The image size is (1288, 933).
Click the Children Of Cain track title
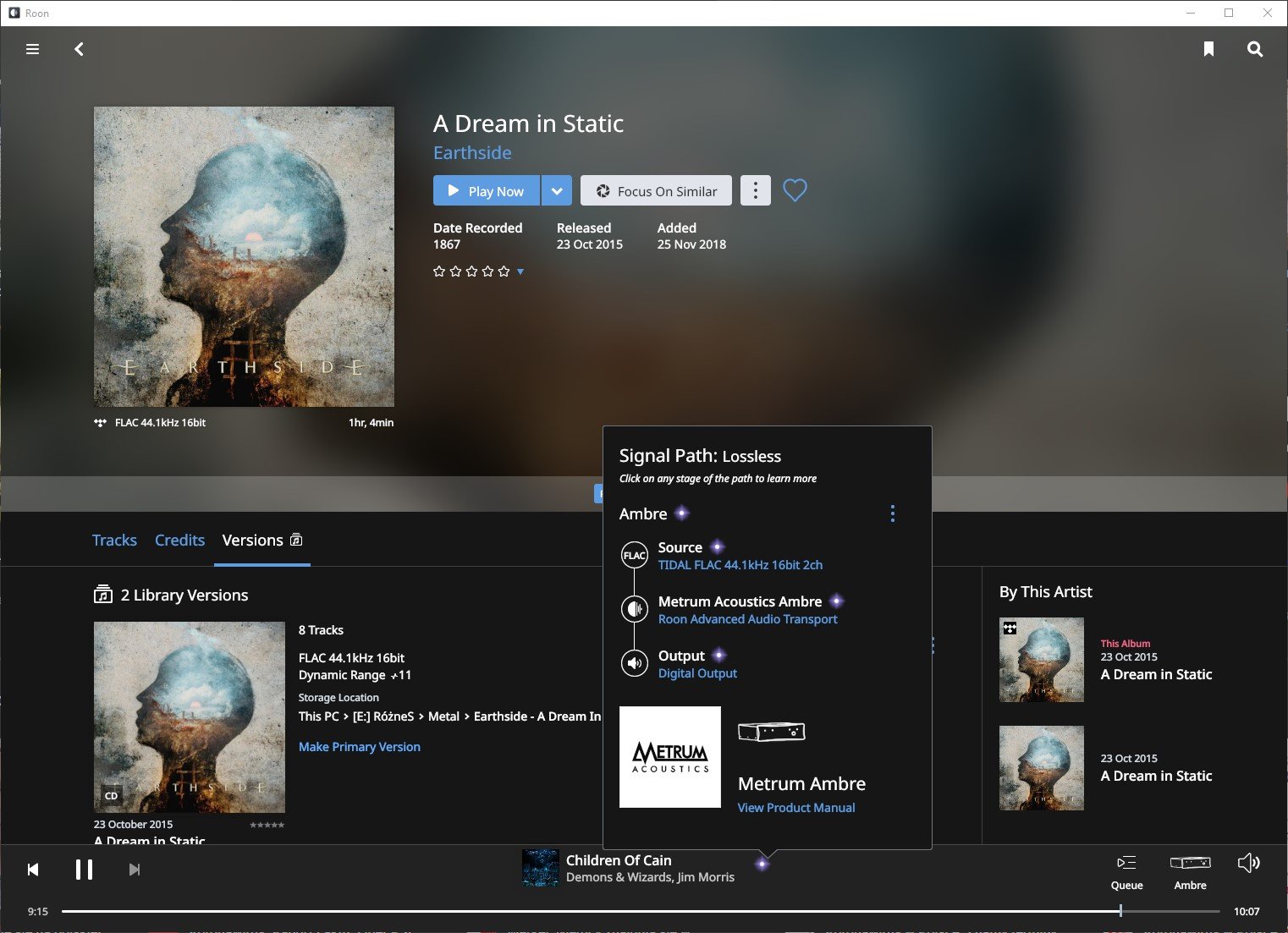click(x=619, y=860)
